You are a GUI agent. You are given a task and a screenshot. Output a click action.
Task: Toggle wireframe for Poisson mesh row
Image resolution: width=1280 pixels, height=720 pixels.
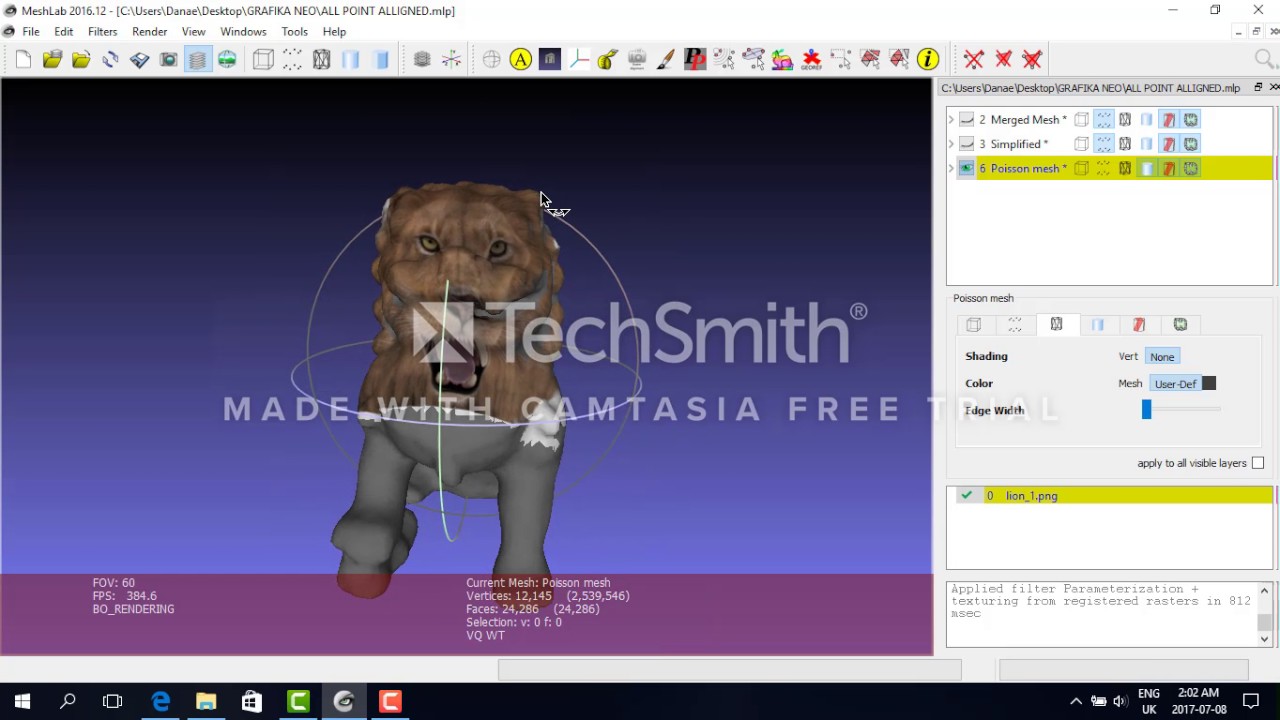click(x=1125, y=168)
